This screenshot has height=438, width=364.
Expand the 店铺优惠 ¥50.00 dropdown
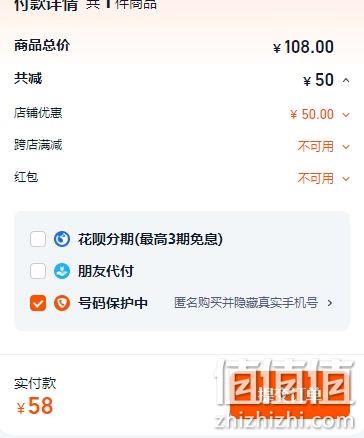tap(346, 115)
